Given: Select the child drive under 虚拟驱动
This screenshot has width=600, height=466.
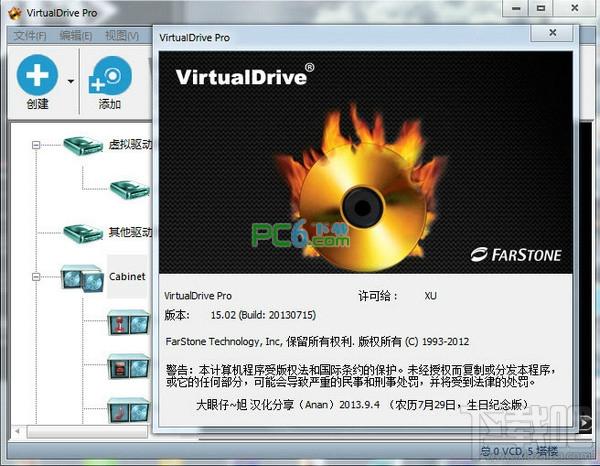Looking at the screenshot, I should pyautogui.click(x=130, y=189).
